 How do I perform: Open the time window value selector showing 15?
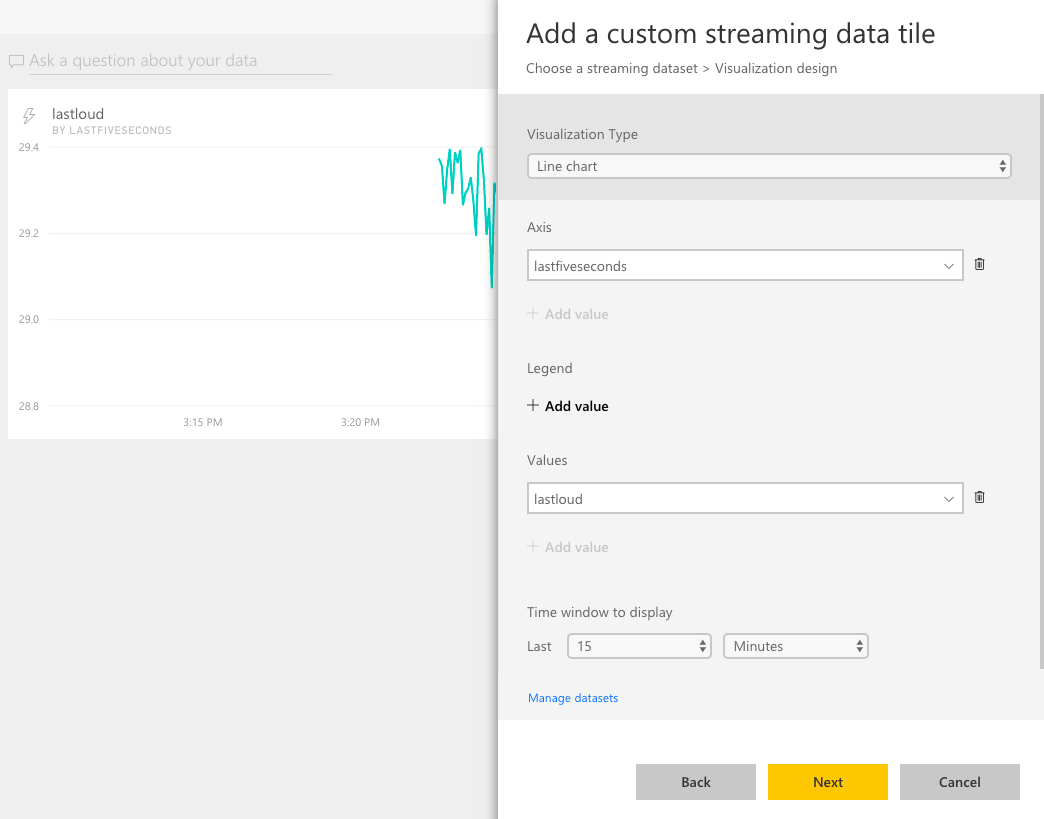pos(639,646)
